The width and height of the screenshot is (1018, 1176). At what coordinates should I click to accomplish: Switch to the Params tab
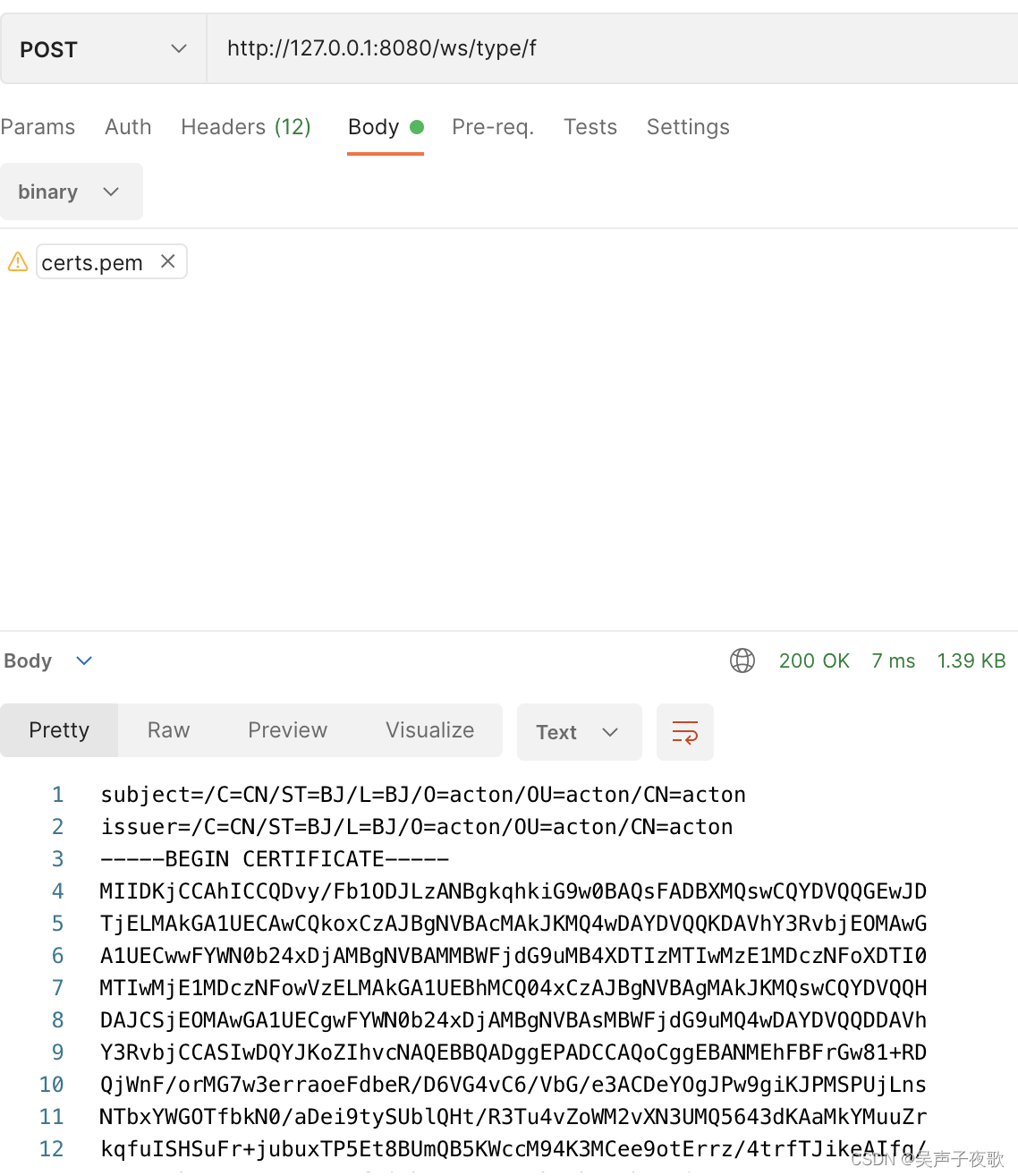38,127
